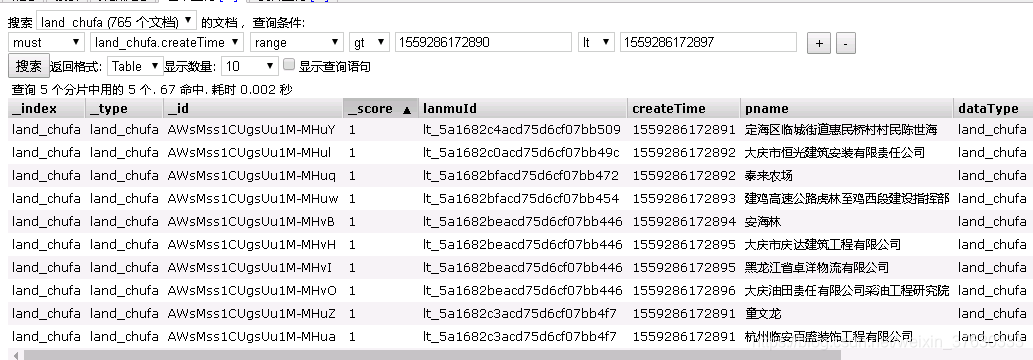Sort by the _index column header
The image size is (1033, 360).
46,108
